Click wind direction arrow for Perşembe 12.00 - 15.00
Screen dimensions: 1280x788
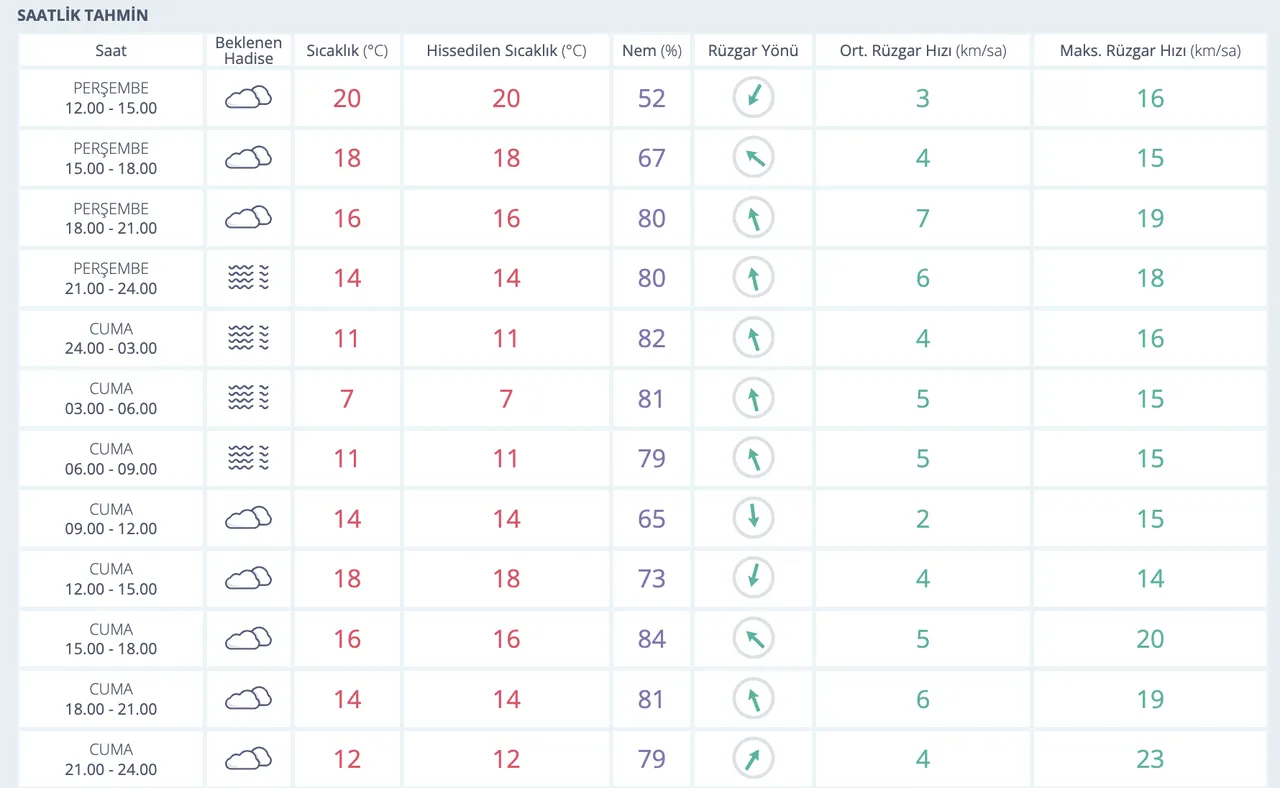coord(753,98)
